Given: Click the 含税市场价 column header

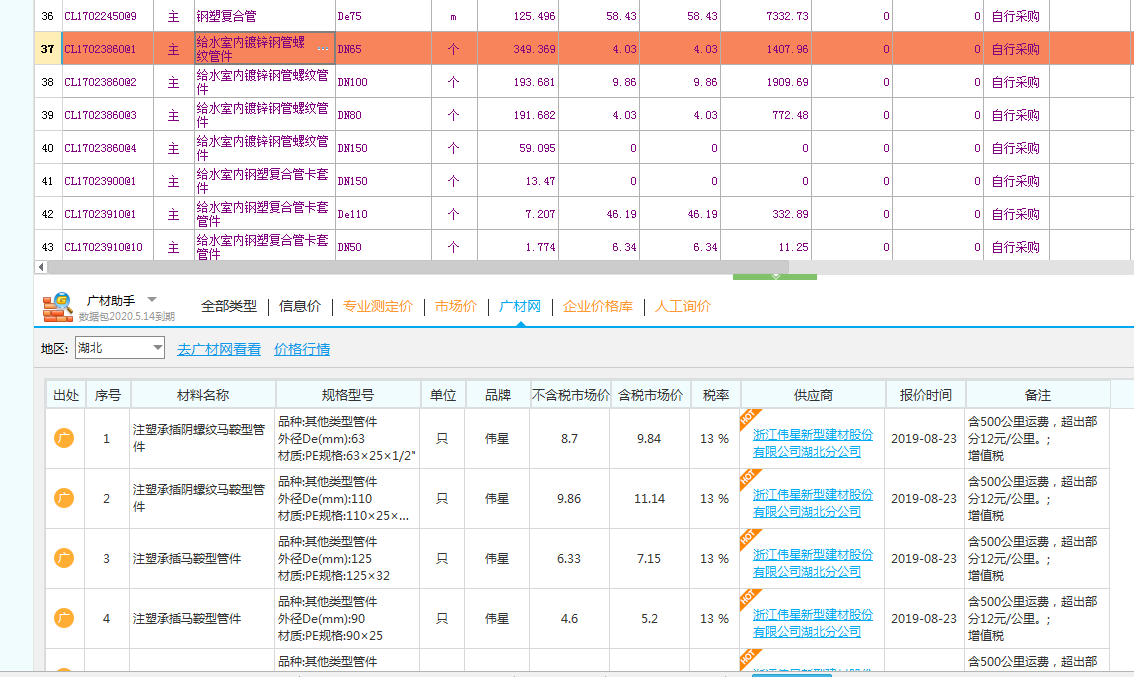Looking at the screenshot, I should click(651, 395).
